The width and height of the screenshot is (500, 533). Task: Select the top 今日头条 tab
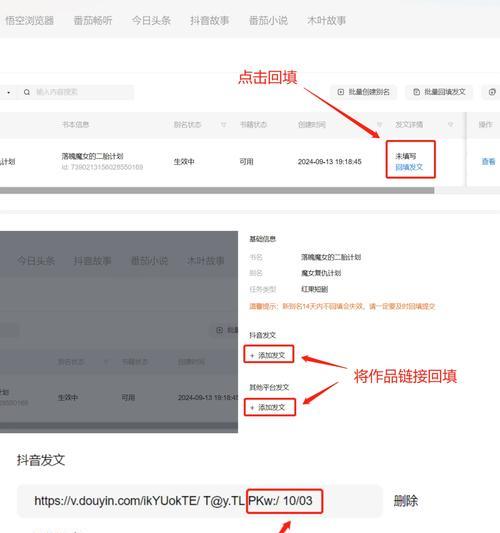coord(151,21)
